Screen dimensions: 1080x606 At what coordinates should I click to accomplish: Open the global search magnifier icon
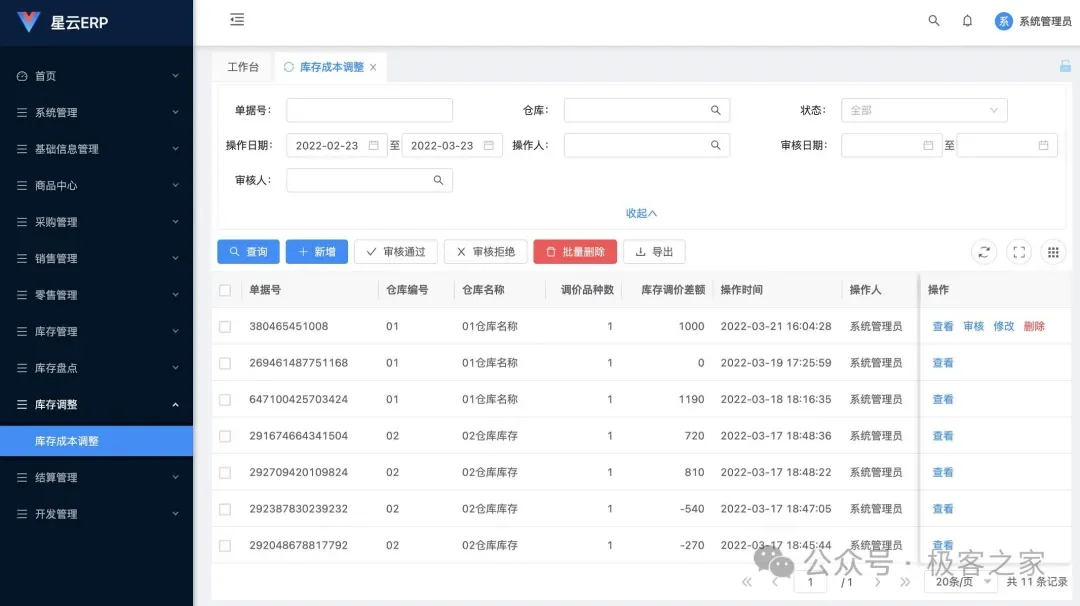[933, 20]
